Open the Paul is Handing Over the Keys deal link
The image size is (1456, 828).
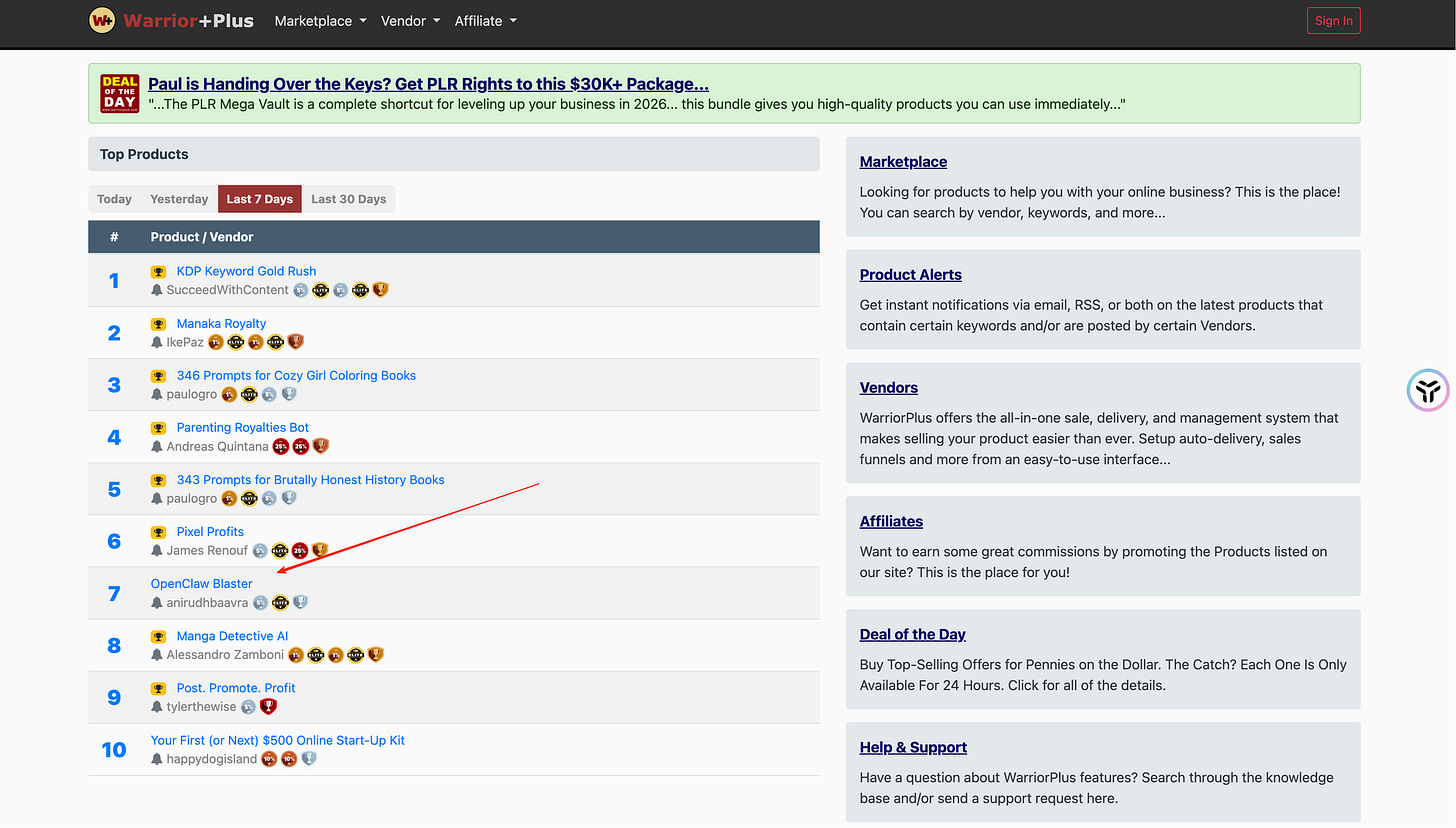[428, 84]
